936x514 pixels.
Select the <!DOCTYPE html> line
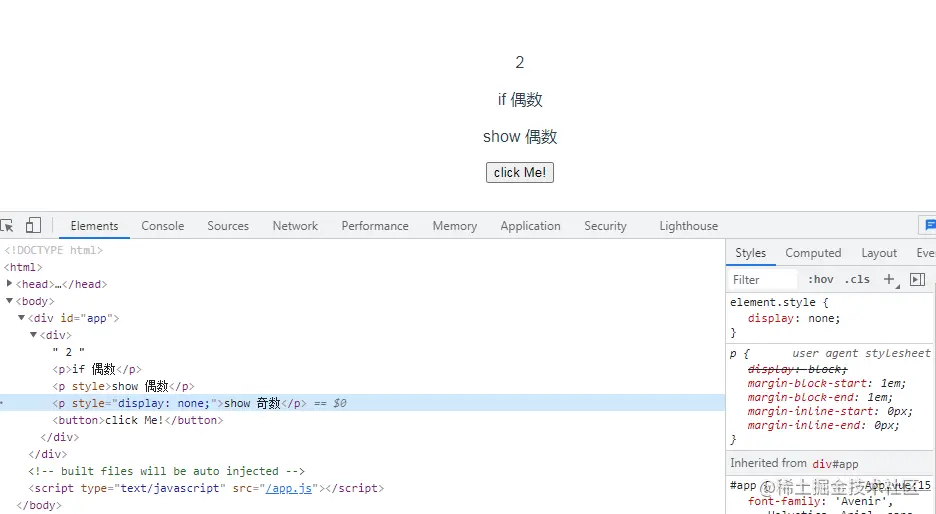pos(53,250)
